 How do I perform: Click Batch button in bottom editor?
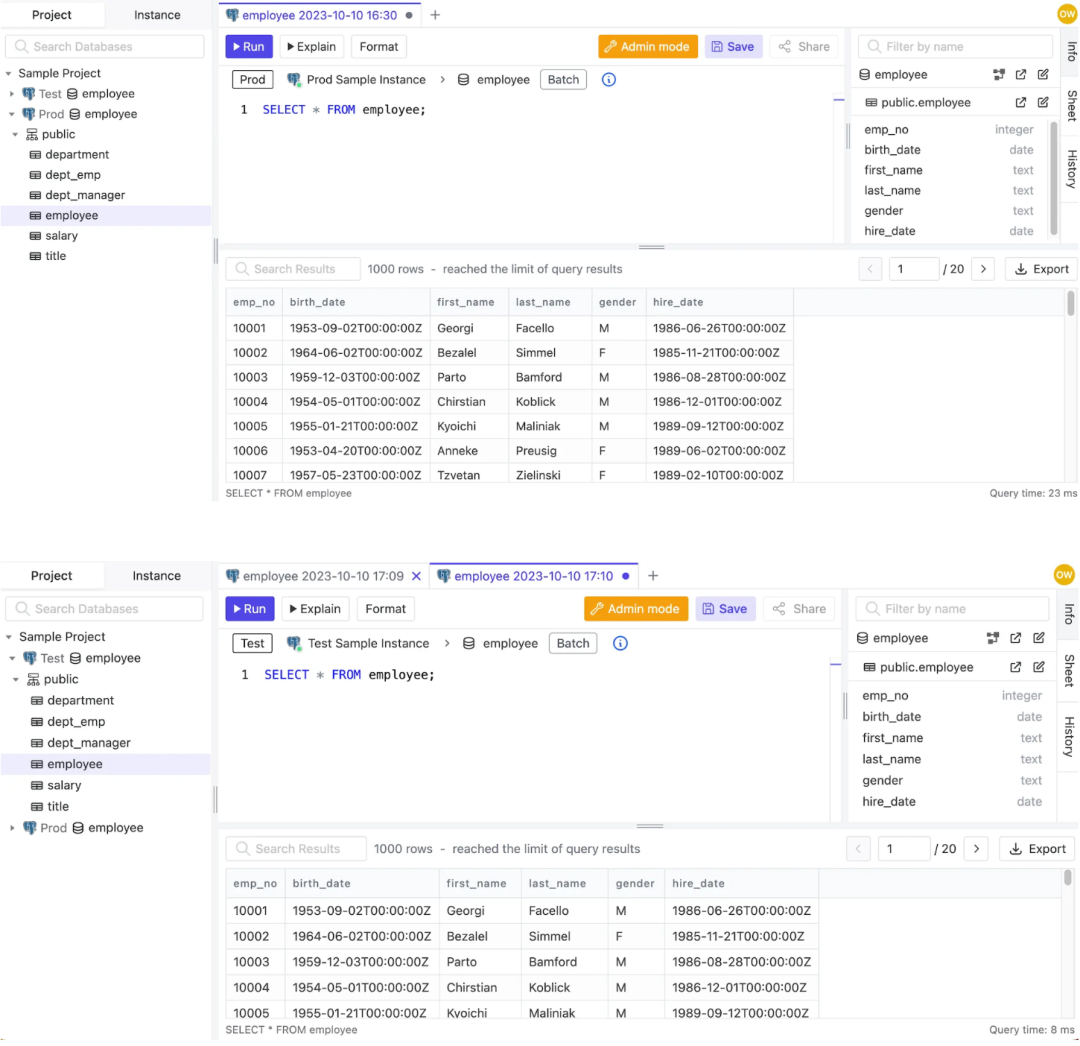tap(572, 643)
